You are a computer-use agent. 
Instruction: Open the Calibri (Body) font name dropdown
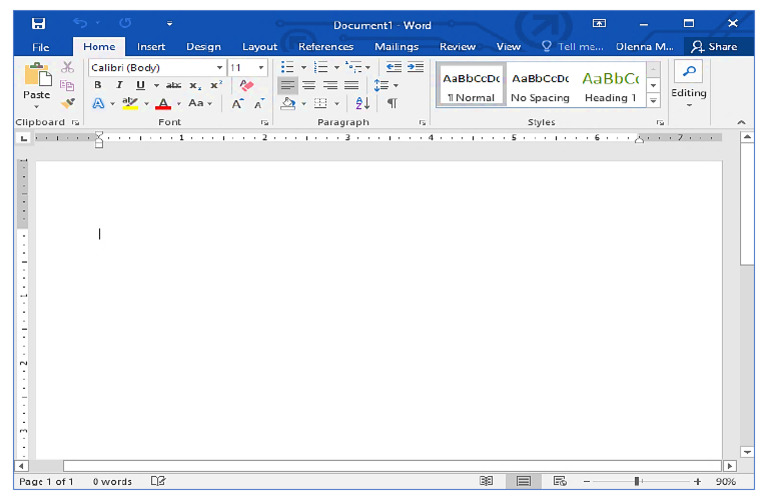pos(220,68)
